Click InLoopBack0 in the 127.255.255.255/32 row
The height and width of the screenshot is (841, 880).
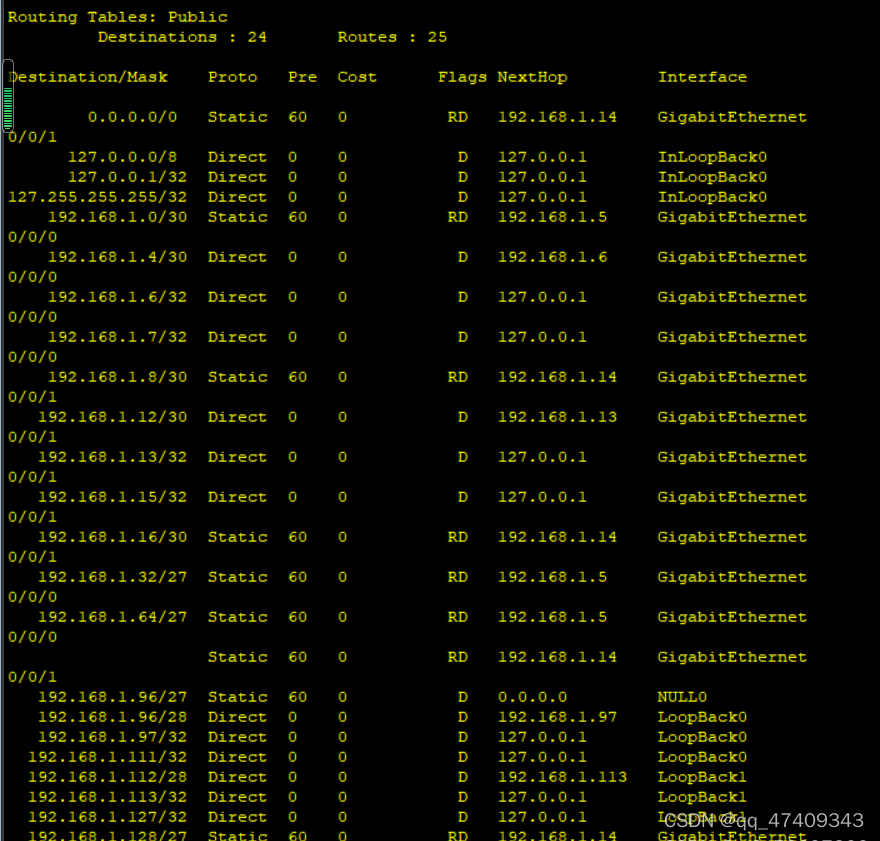coord(713,197)
